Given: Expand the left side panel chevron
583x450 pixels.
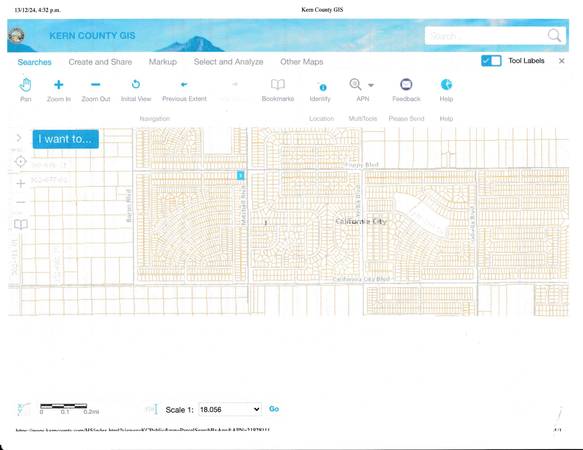Looking at the screenshot, I should pos(19,138).
